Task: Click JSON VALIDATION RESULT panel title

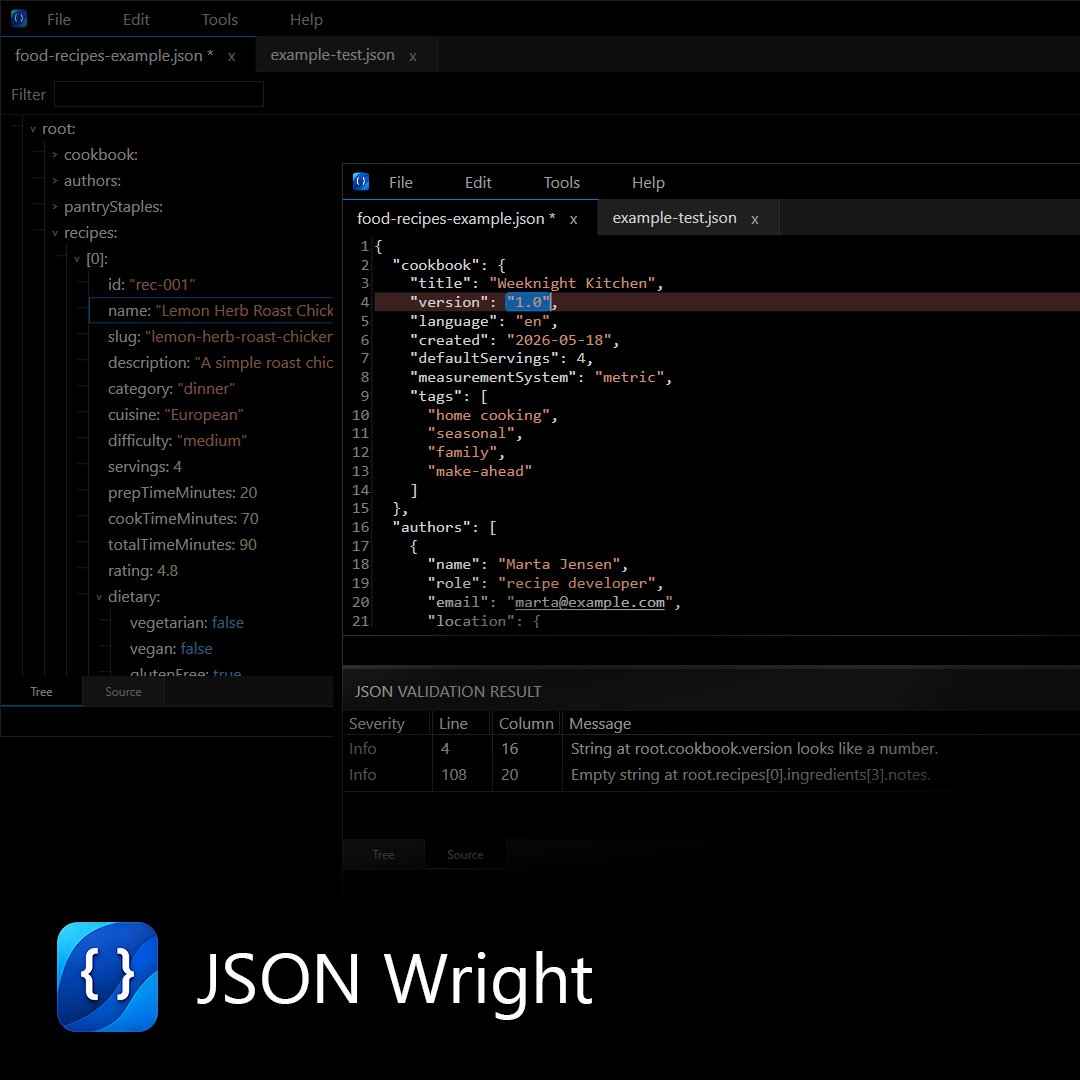Action: pyautogui.click(x=448, y=692)
